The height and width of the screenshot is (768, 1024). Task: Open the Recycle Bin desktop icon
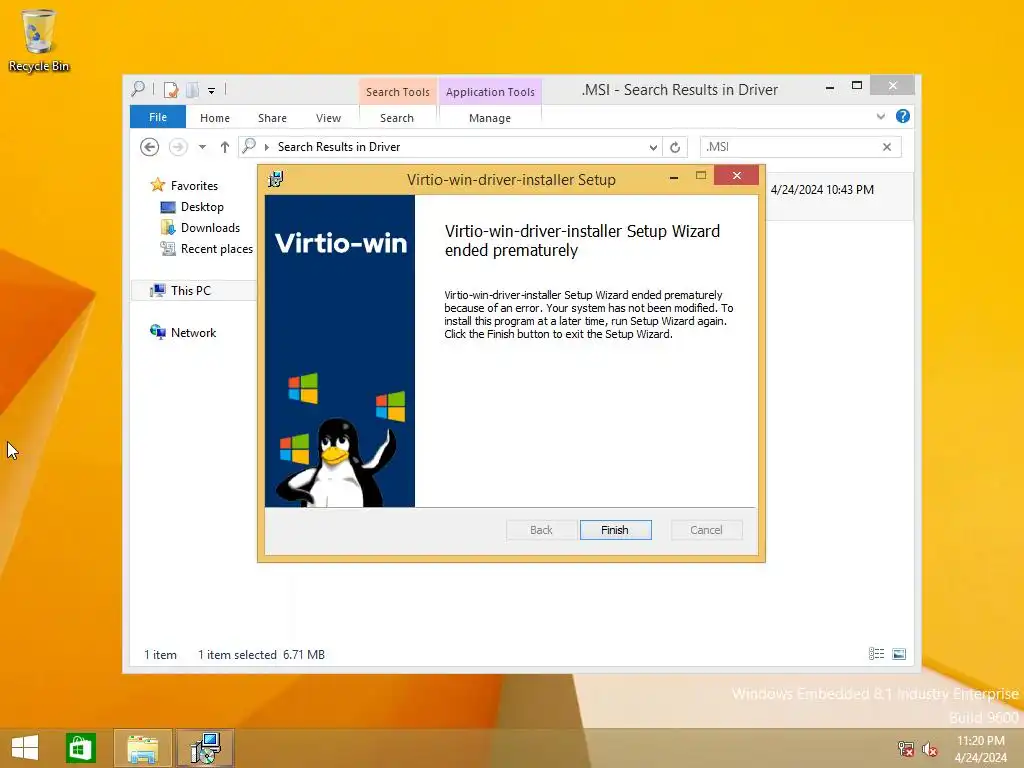coord(39,40)
